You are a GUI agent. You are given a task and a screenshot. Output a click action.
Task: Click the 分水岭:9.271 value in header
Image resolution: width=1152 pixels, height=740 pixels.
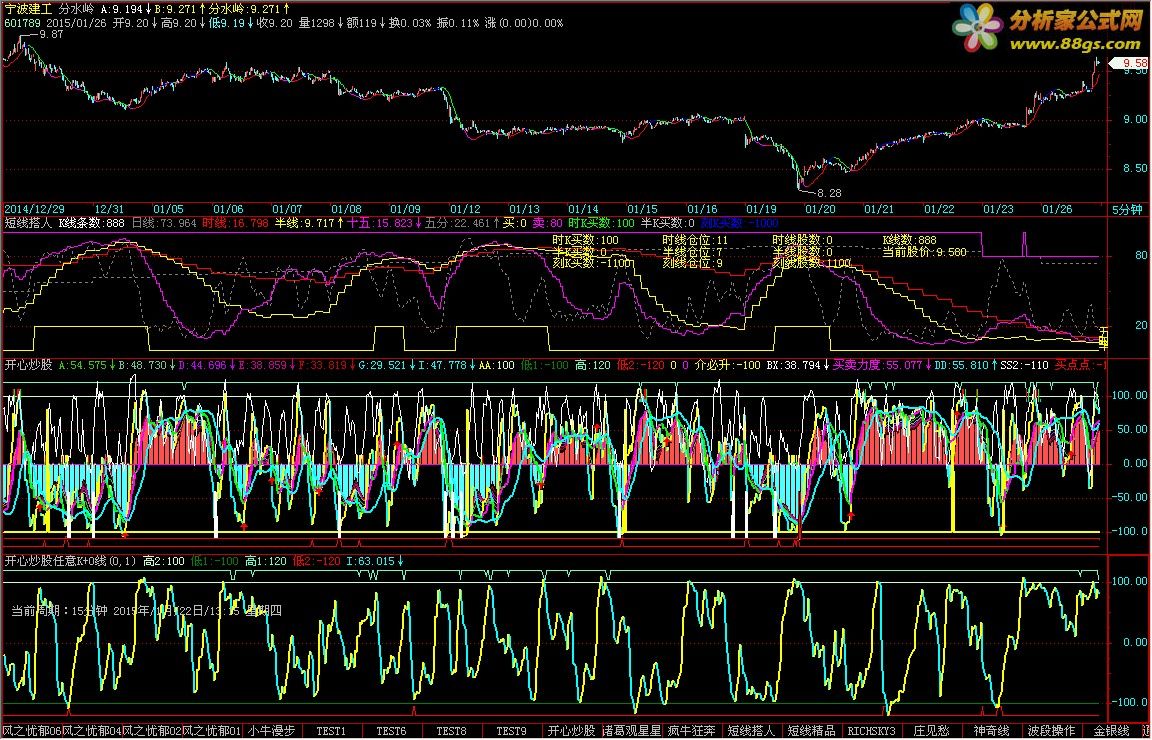[x=245, y=10]
